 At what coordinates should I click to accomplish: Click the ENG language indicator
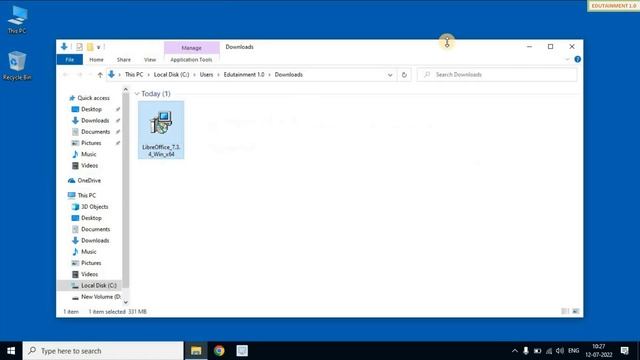coord(573,351)
